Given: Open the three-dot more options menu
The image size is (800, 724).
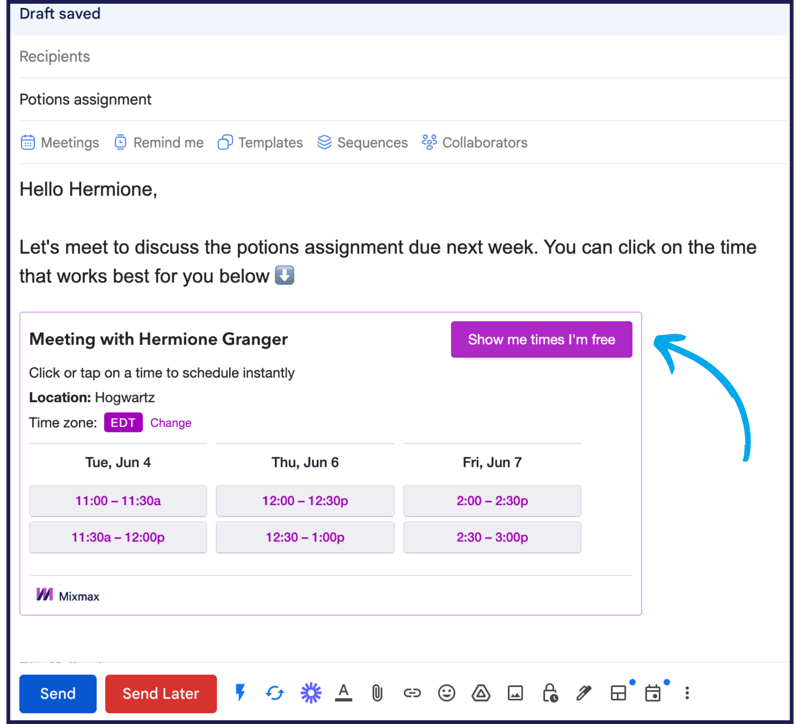Looking at the screenshot, I should tap(687, 693).
